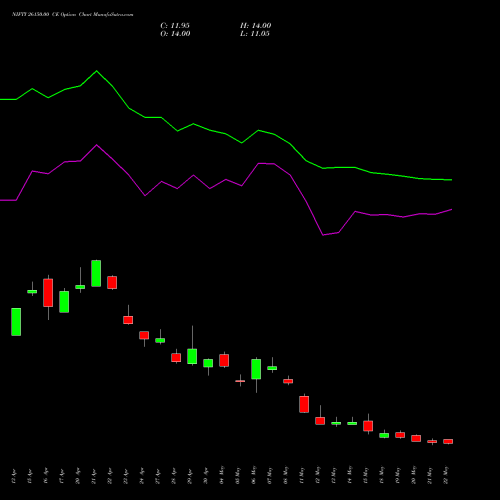Click the red candle above 15 May

pyautogui.click(x=368, y=426)
